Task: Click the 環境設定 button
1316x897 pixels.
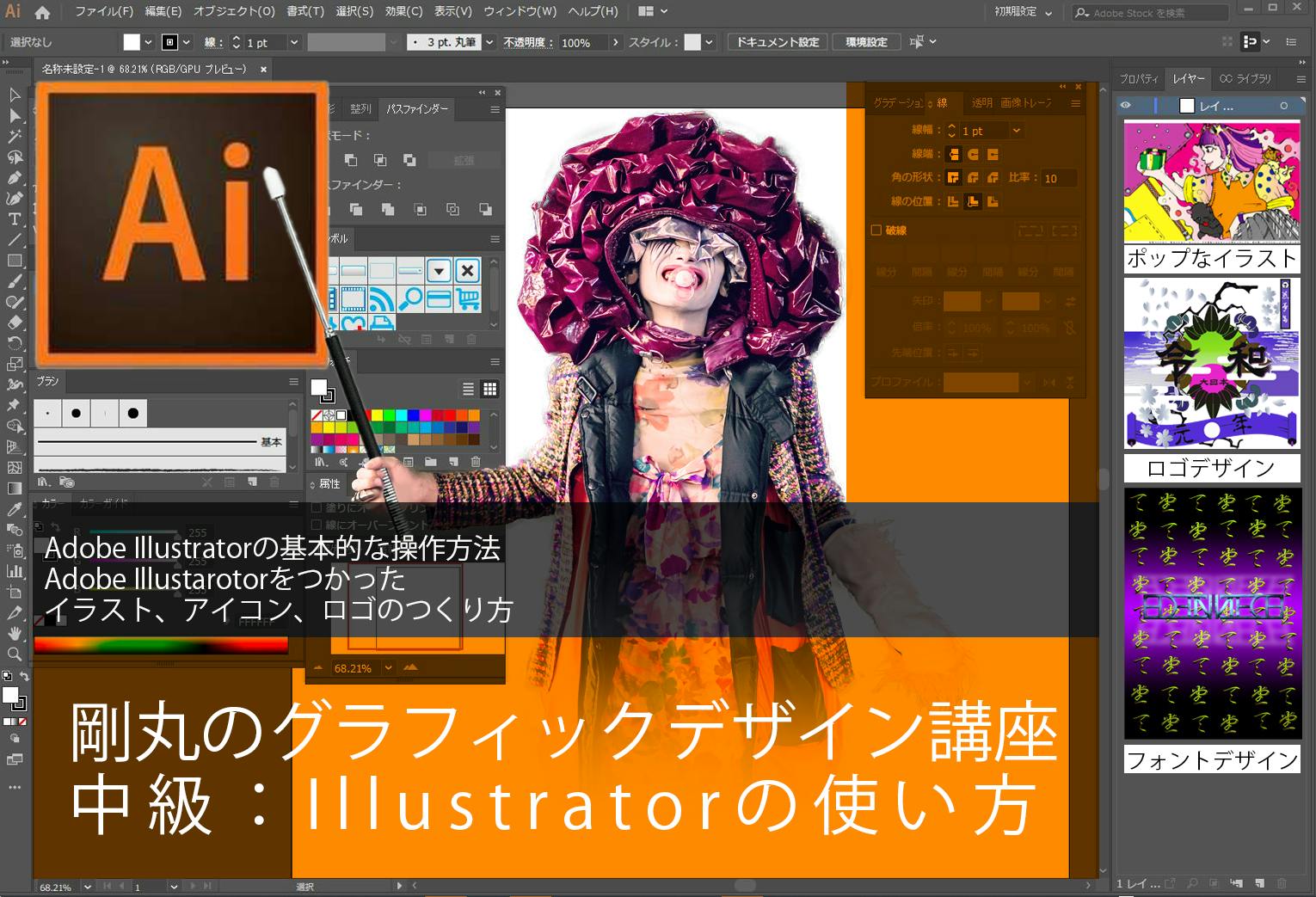Action: point(866,42)
